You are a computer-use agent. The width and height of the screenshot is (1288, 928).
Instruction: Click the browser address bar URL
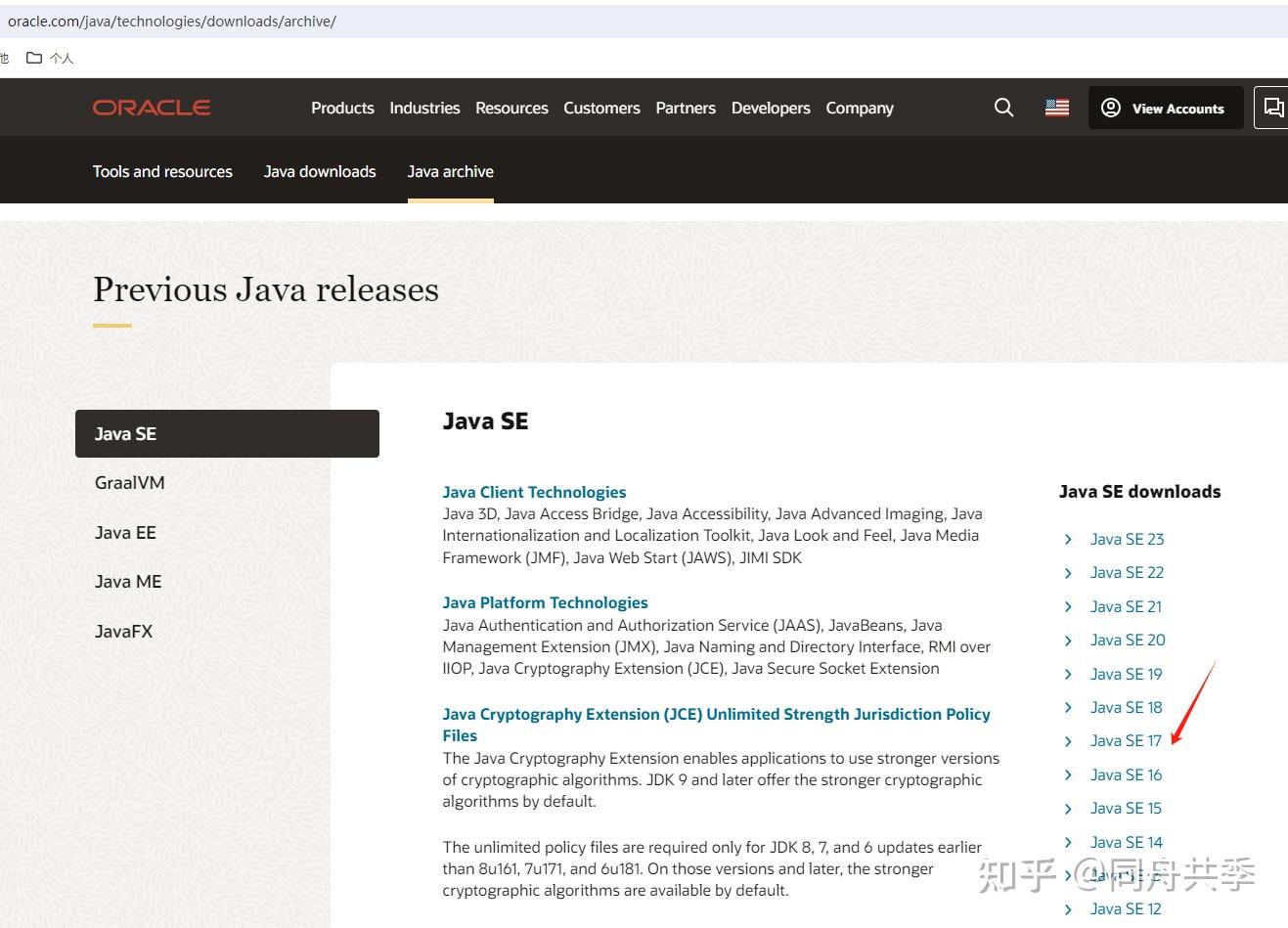(x=172, y=21)
